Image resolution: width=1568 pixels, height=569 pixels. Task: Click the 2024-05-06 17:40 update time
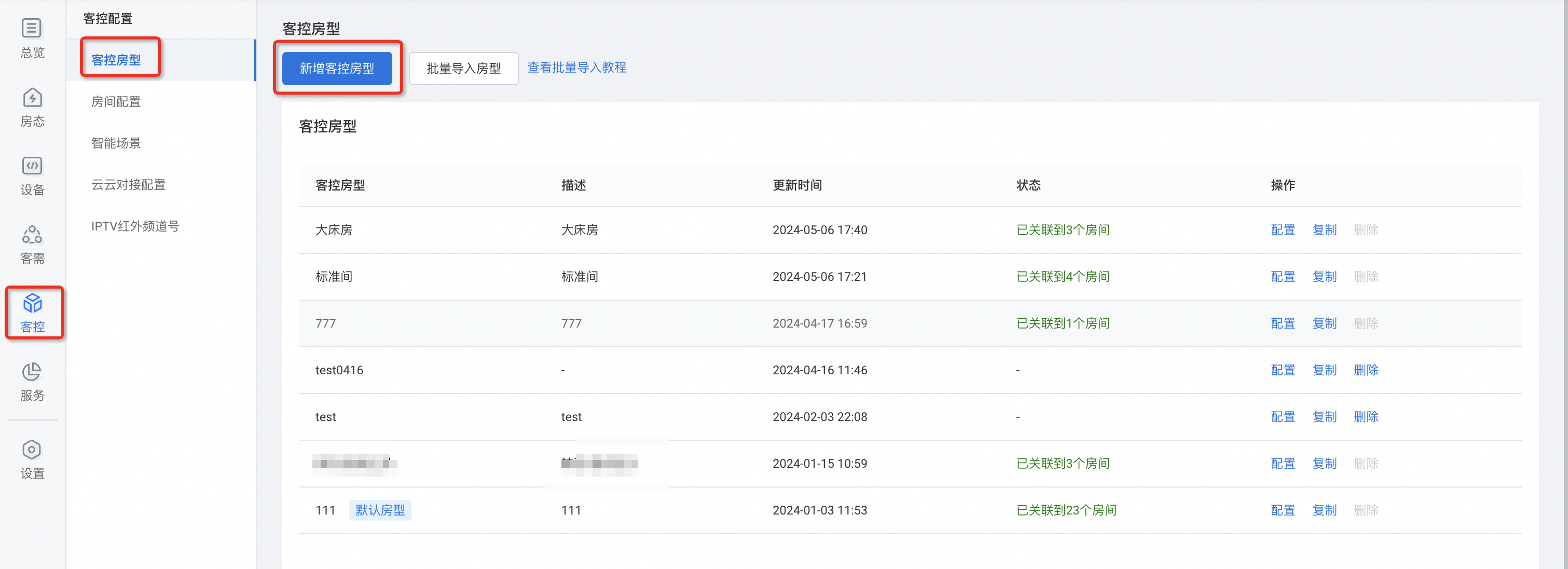[x=819, y=229]
